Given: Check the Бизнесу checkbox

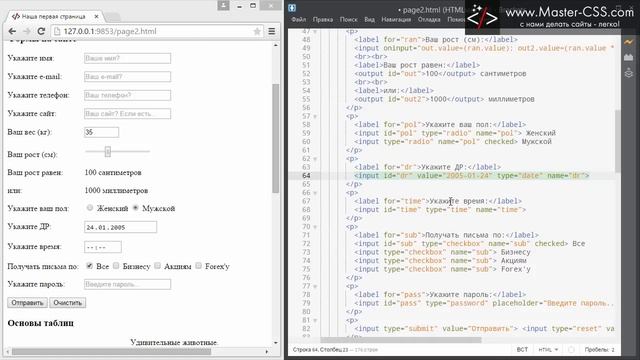Looking at the screenshot, I should coord(116,266).
